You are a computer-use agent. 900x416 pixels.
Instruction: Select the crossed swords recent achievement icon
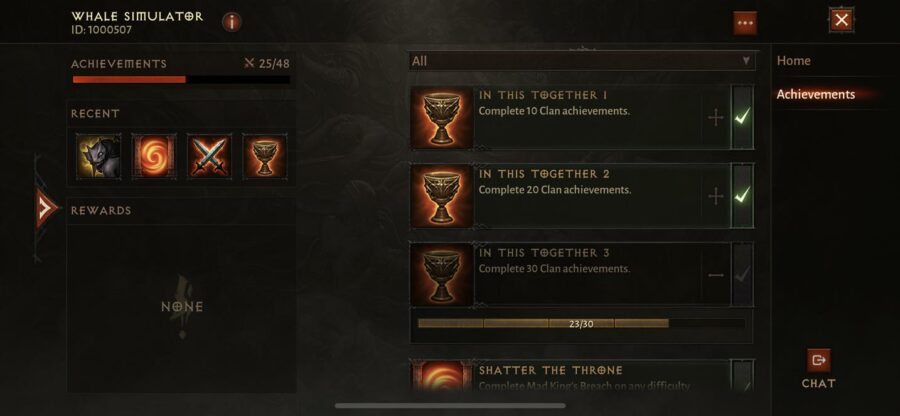(210, 157)
